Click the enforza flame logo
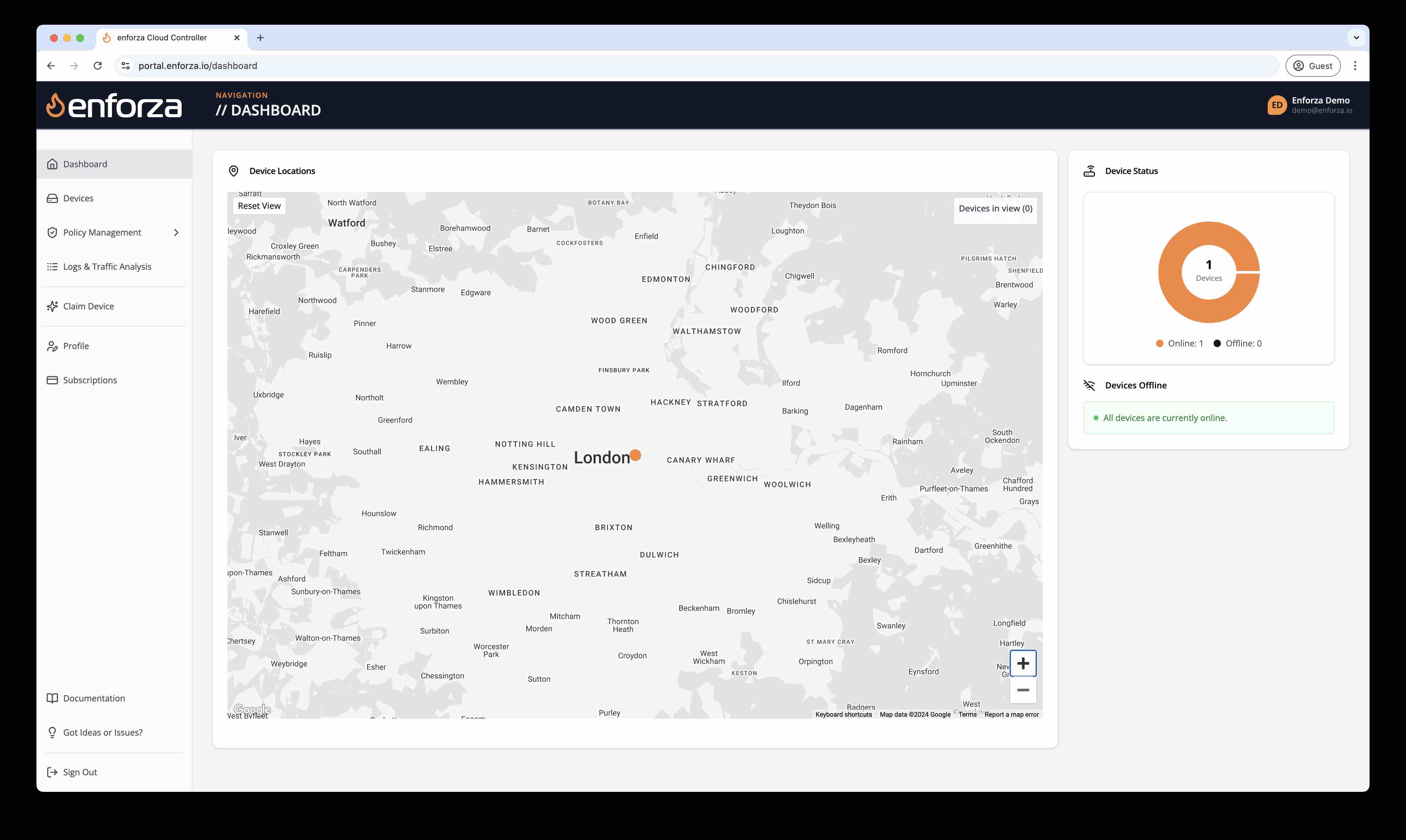 coord(55,105)
